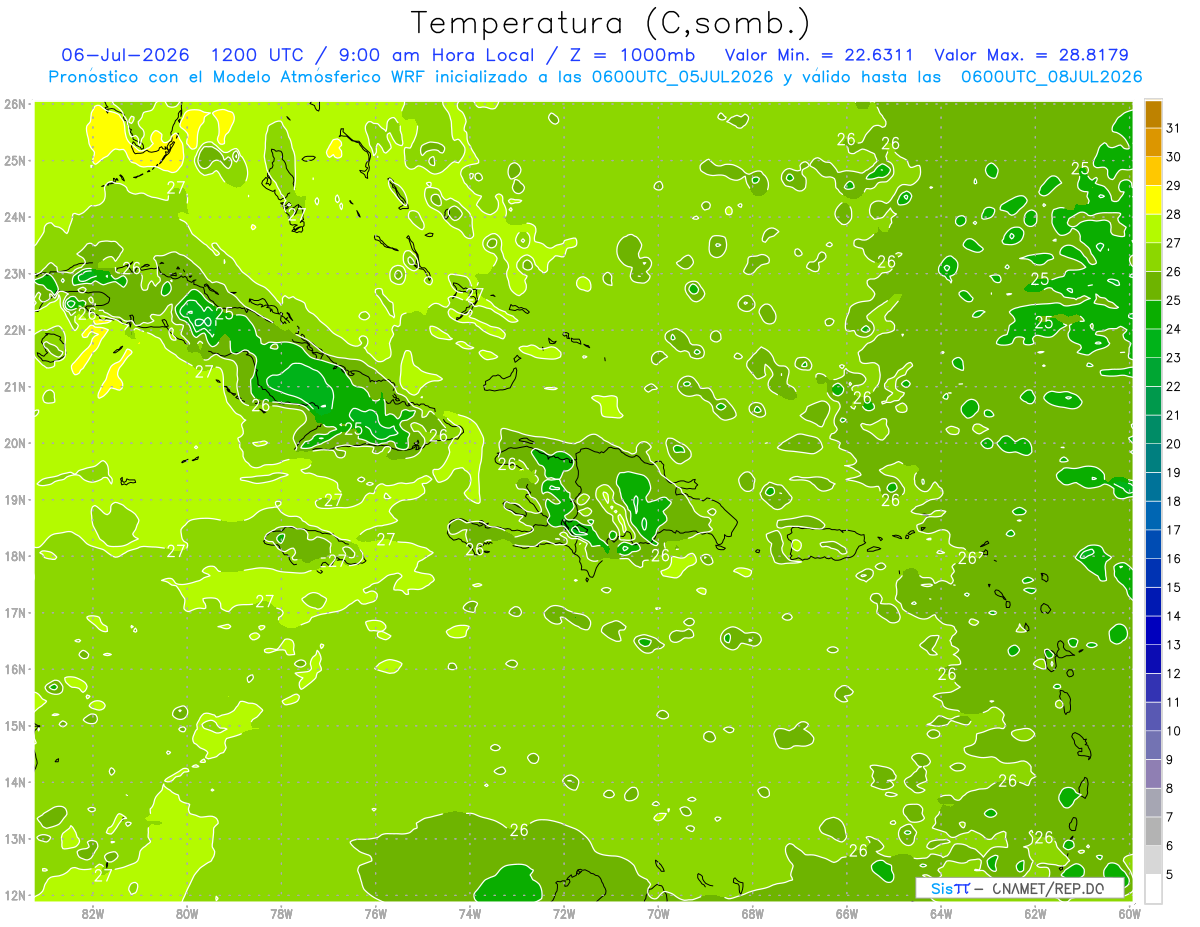Click the legend value '10'
The width and height of the screenshot is (1200, 927).
pyautogui.click(x=1174, y=731)
